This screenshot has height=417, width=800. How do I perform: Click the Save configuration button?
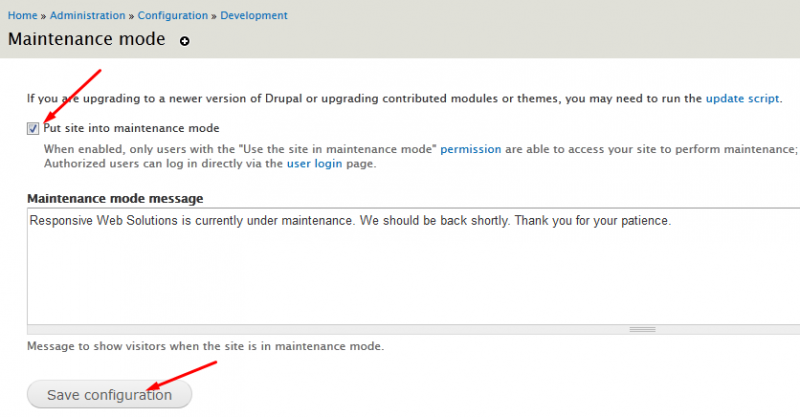click(109, 395)
